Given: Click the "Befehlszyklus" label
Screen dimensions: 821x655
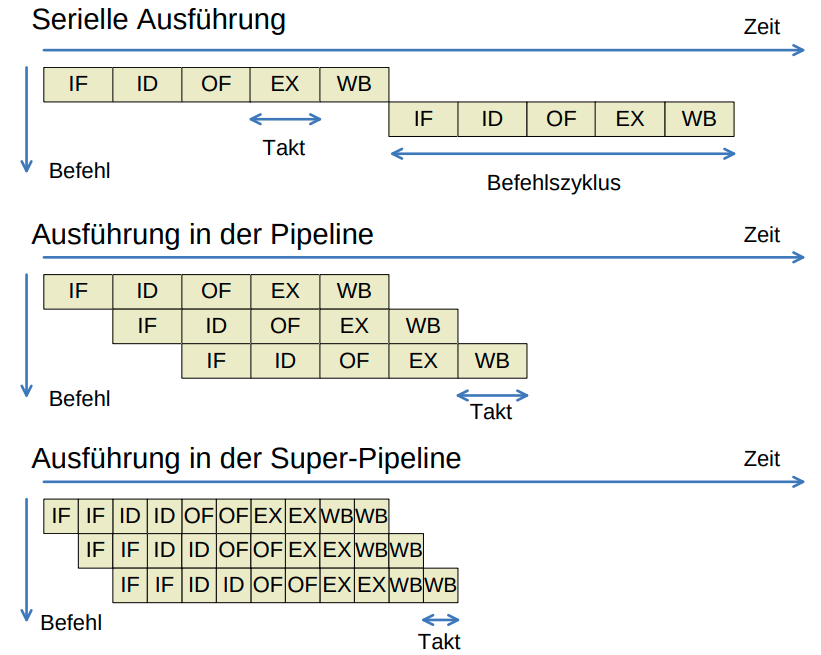Looking at the screenshot, I should point(554,183).
